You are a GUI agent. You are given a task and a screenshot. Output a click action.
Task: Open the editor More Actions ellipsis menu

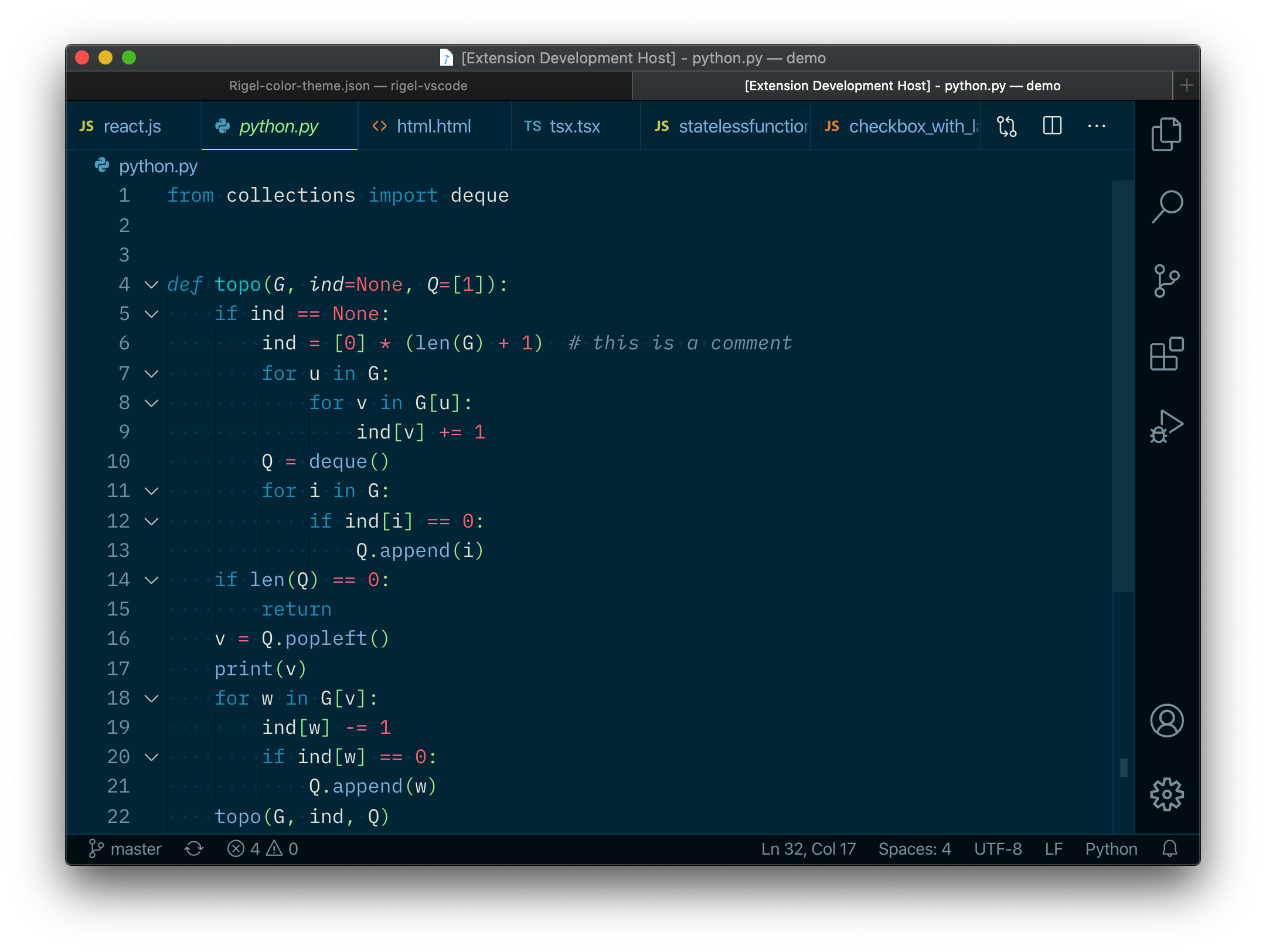pos(1096,126)
